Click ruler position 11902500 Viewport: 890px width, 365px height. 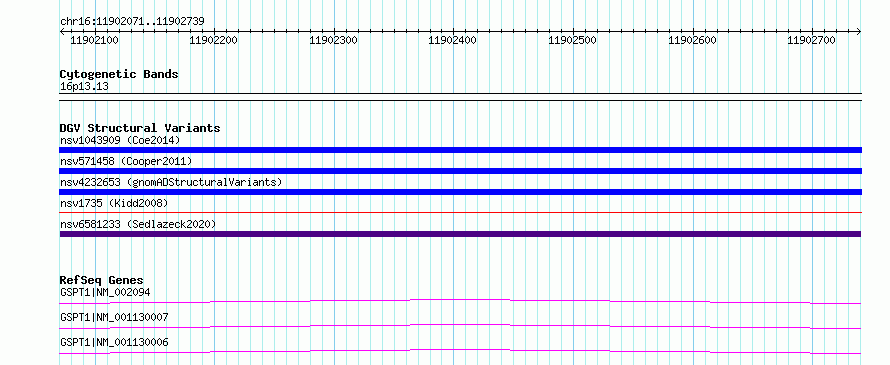coord(572,40)
